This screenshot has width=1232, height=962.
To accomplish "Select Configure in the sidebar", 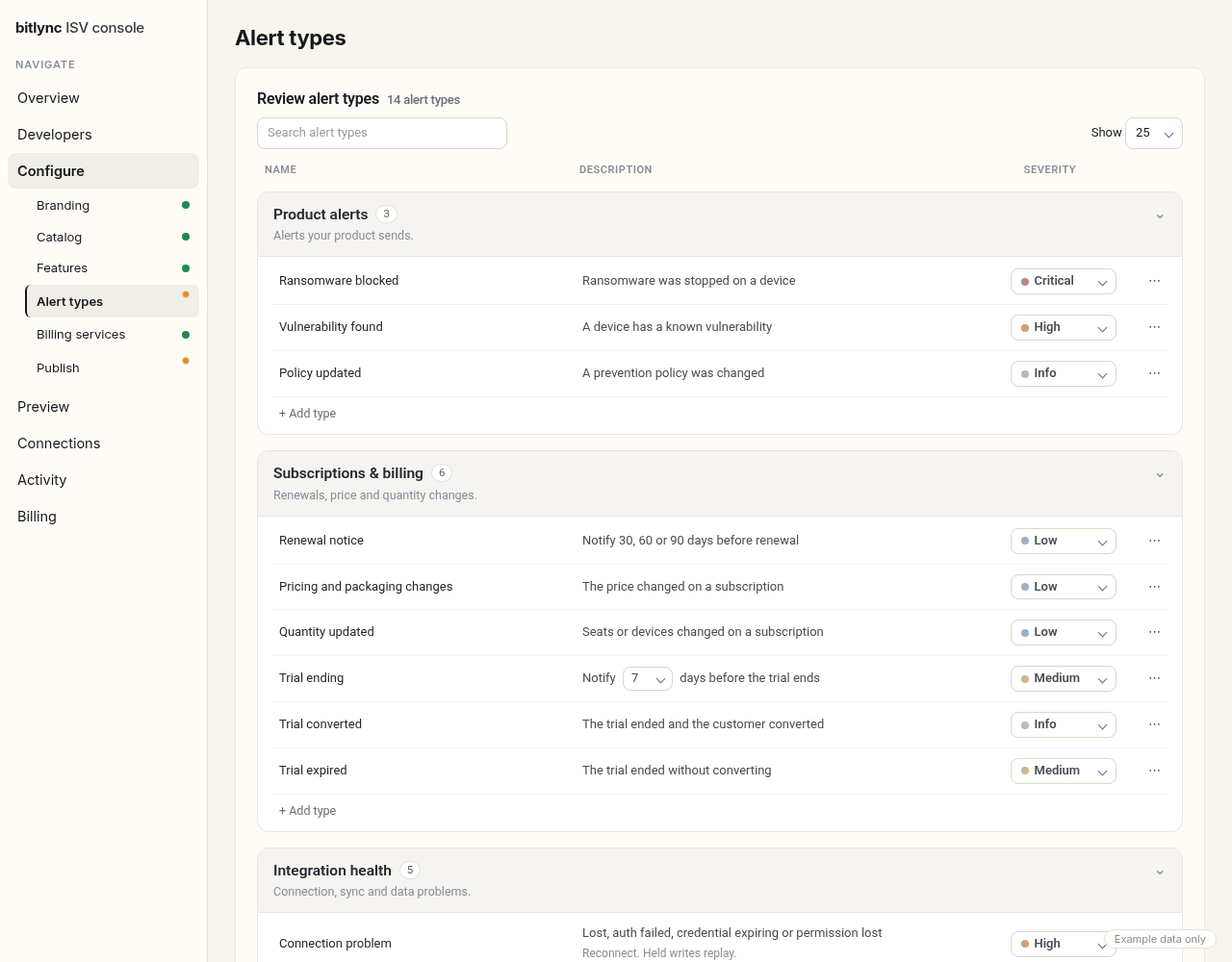I will coord(103,171).
